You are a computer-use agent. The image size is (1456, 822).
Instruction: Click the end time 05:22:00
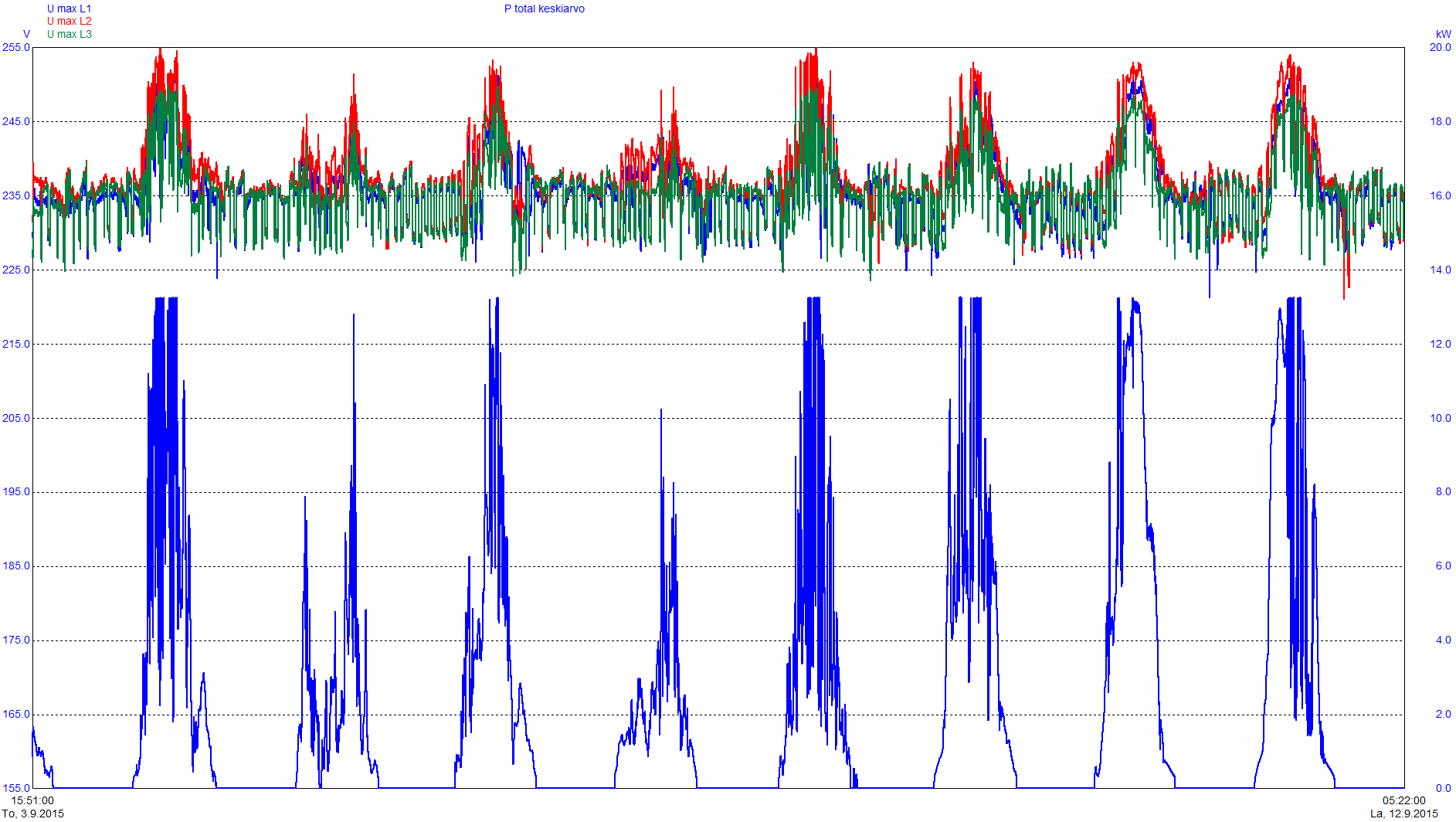coord(1403,800)
